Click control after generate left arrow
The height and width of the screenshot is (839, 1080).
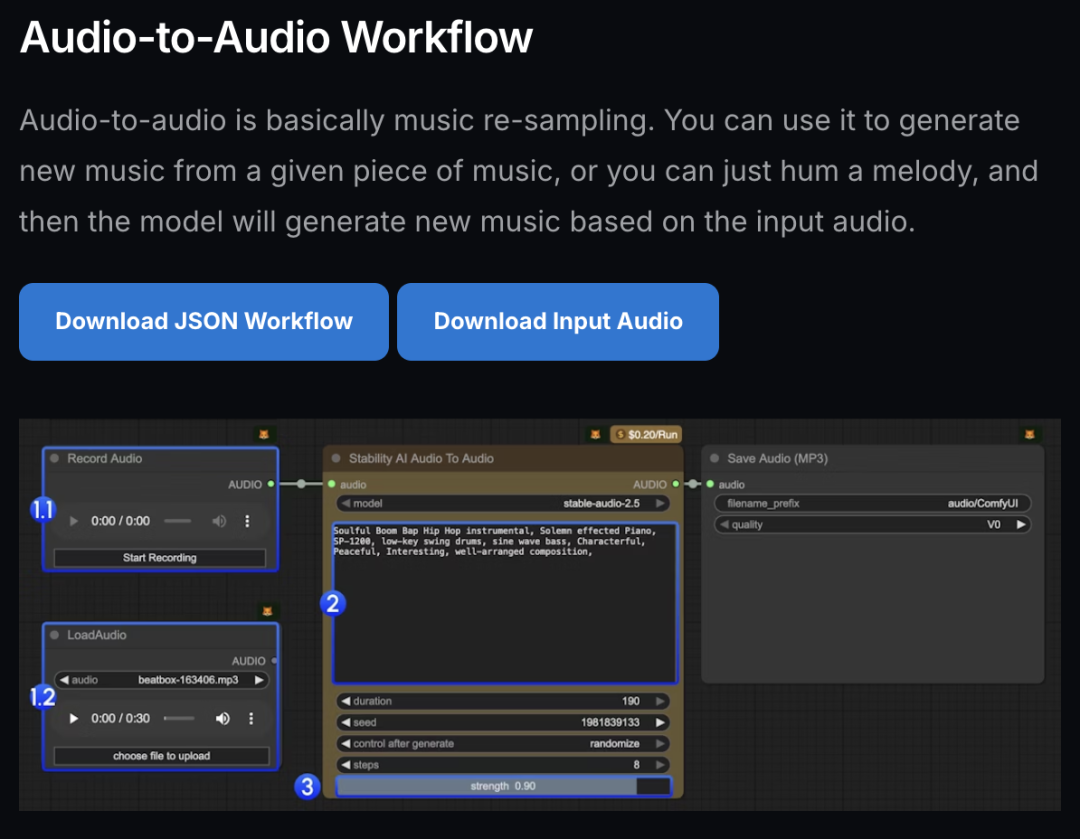(x=346, y=744)
